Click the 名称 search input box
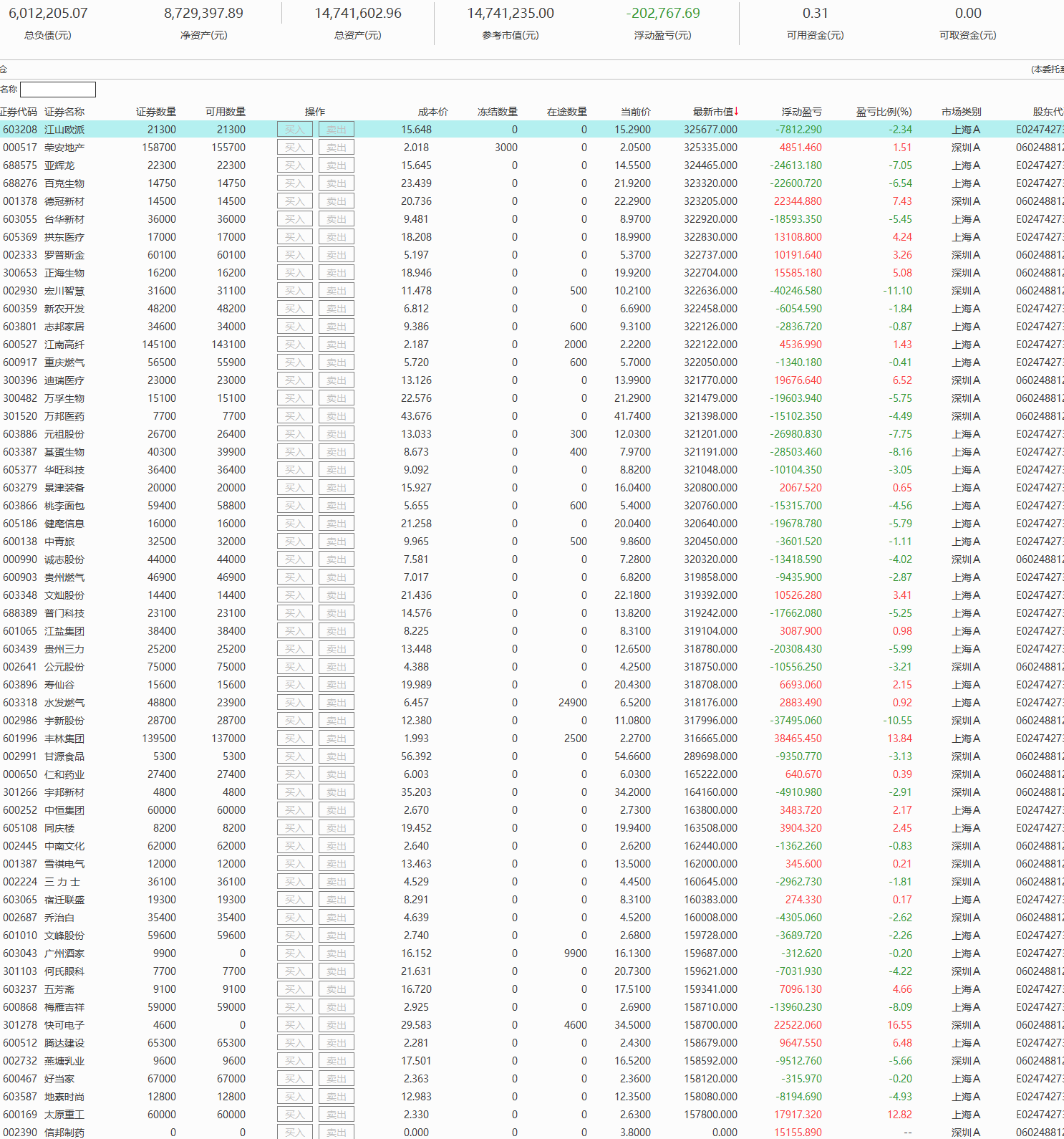This screenshot has width=1064, height=1139. pyautogui.click(x=58, y=90)
